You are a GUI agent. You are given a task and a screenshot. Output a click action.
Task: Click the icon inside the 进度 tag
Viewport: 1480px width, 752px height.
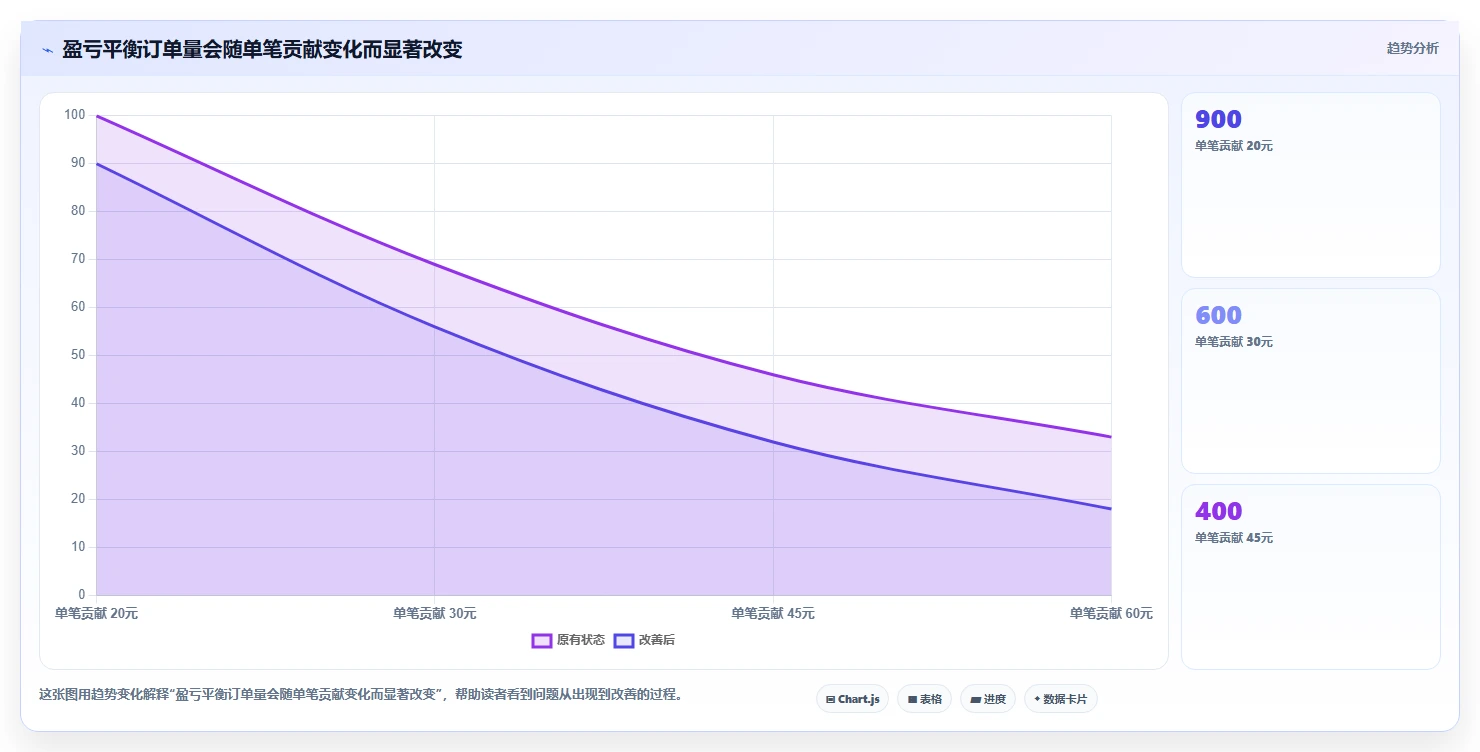[x=975, y=700]
